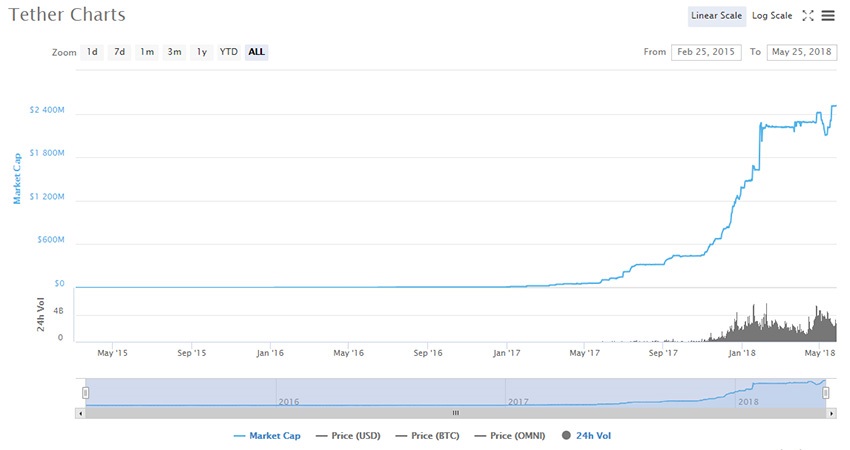Open the chart hamburger menu
Screen dimensions: 850x450
click(x=828, y=16)
